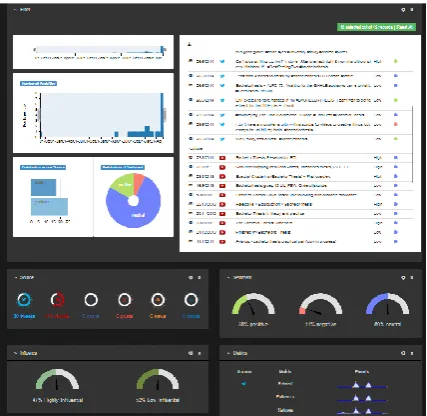This screenshot has height=416, width=427.
Task: Click the Statuses trend sparkline at the bottom
Action: pyautogui.click(x=362, y=411)
